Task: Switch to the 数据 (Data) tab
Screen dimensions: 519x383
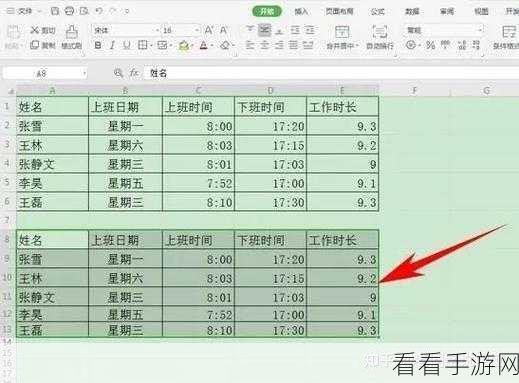Action: point(412,11)
